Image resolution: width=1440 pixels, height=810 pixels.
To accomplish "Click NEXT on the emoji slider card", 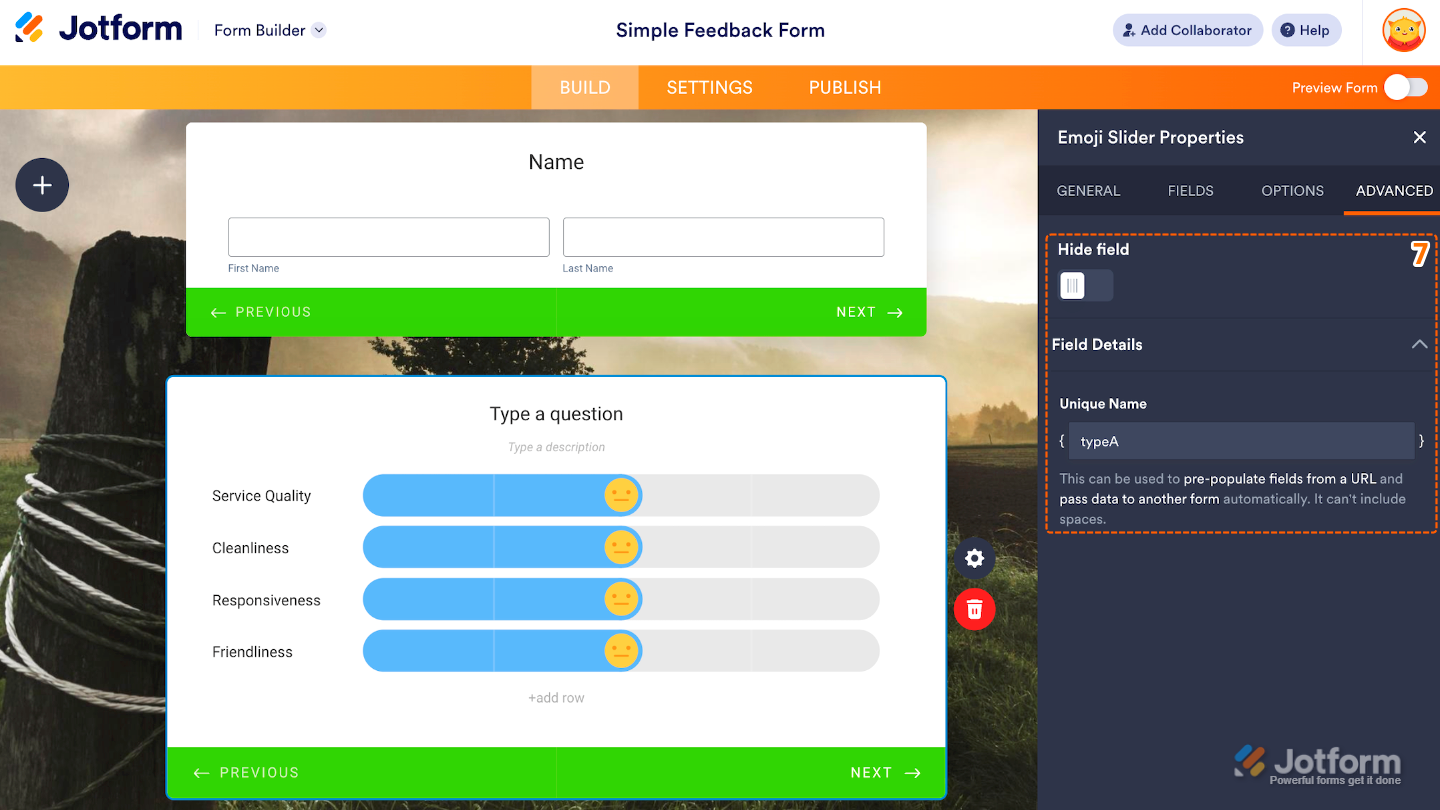I will 885,773.
